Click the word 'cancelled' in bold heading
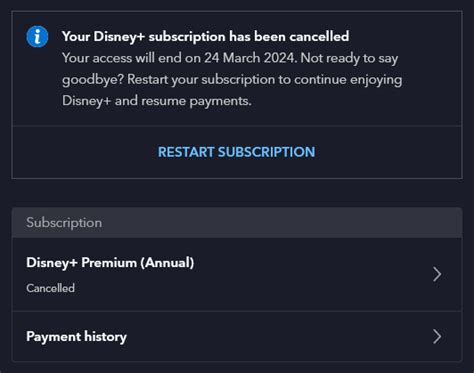Screen dimensions: 474x373 click(x=319, y=36)
